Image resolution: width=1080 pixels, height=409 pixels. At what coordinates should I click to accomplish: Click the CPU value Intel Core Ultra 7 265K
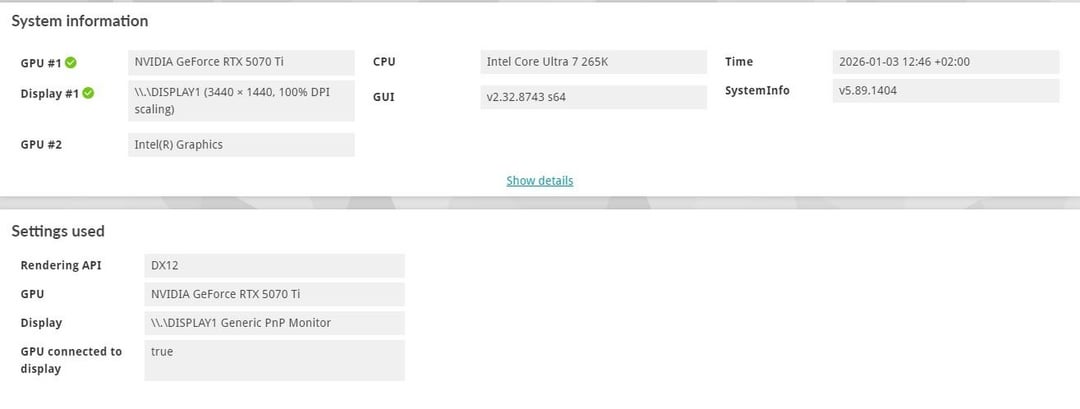pos(593,62)
